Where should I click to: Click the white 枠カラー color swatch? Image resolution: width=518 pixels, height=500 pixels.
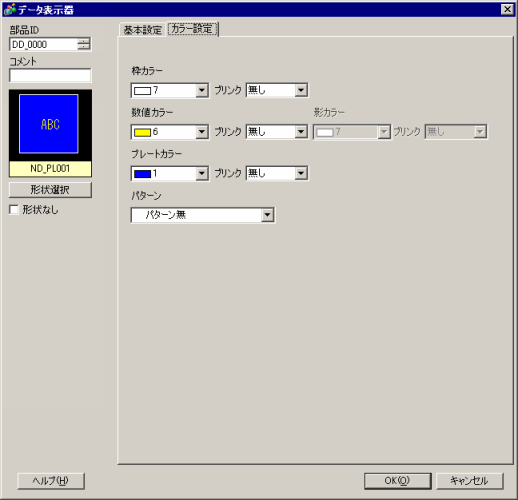pos(142,91)
